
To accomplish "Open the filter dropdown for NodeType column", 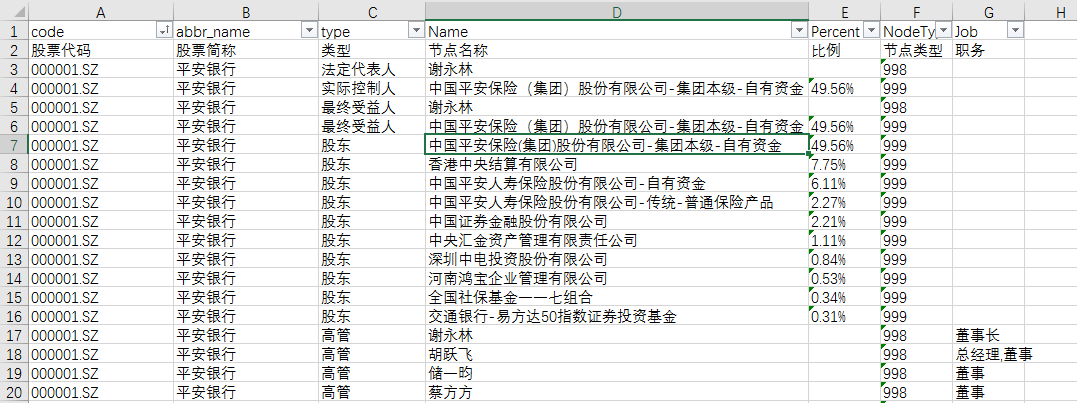I will (943, 31).
